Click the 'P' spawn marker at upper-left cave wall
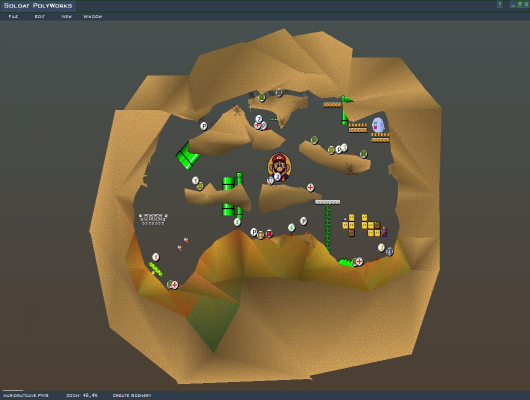Image resolution: width=530 pixels, height=400 pixels. [203, 126]
